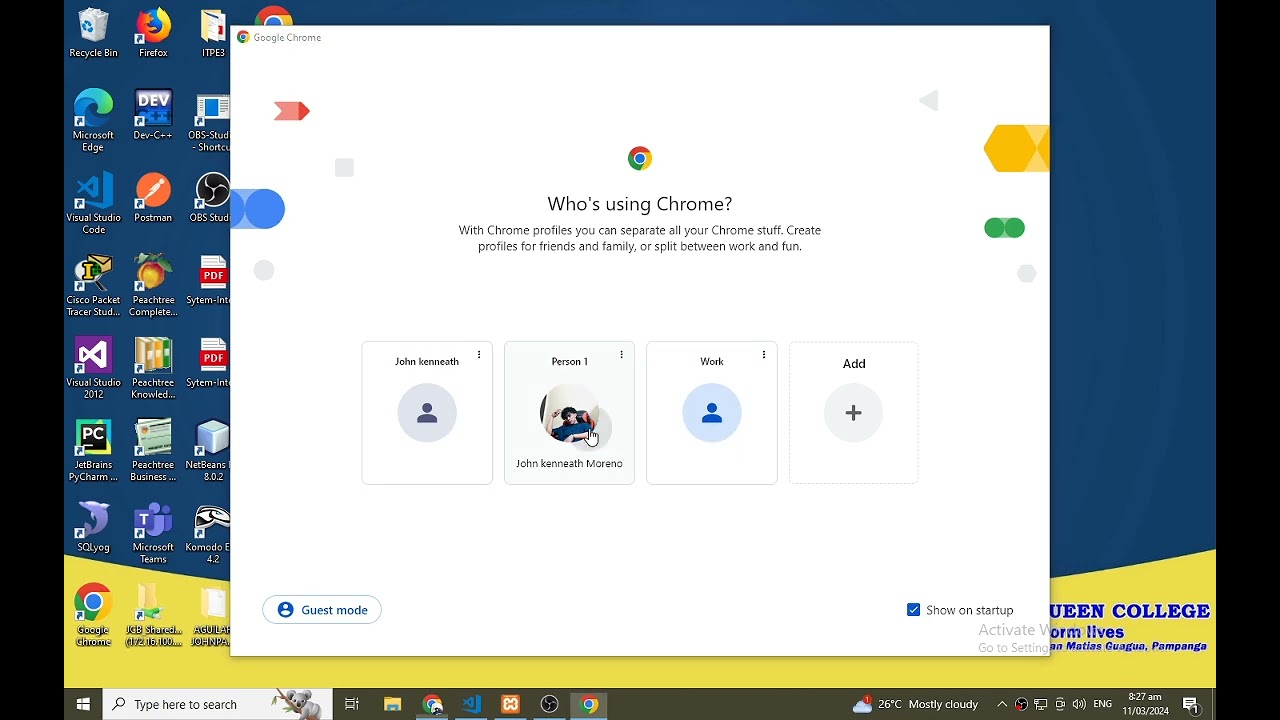Screen dimensions: 1280x720
Task: Open the network icon in system tray
Action: coord(1041,704)
